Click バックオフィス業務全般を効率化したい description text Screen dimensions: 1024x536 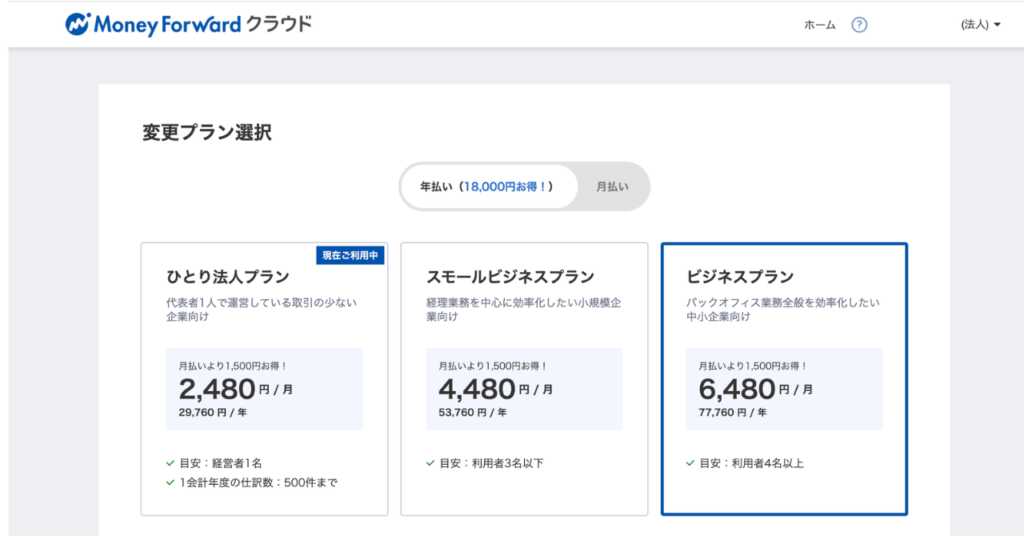click(782, 309)
